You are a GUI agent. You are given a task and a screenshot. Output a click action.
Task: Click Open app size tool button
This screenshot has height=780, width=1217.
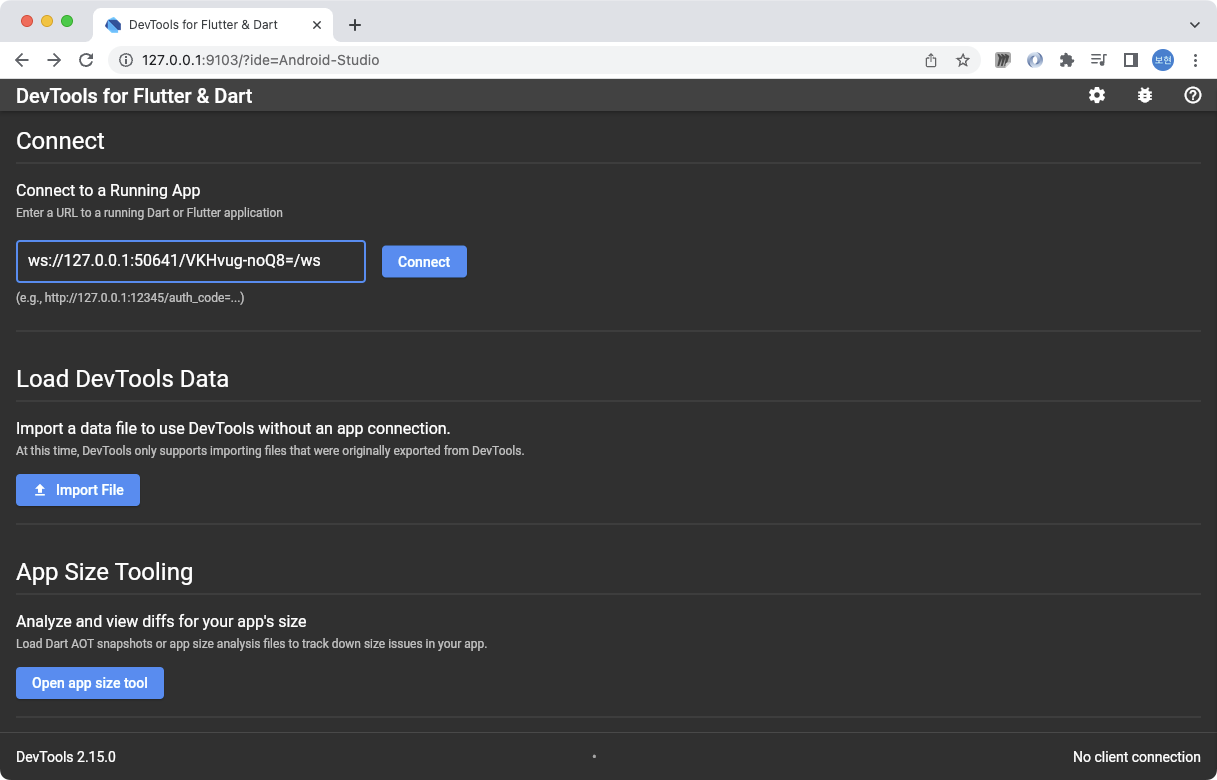90,683
